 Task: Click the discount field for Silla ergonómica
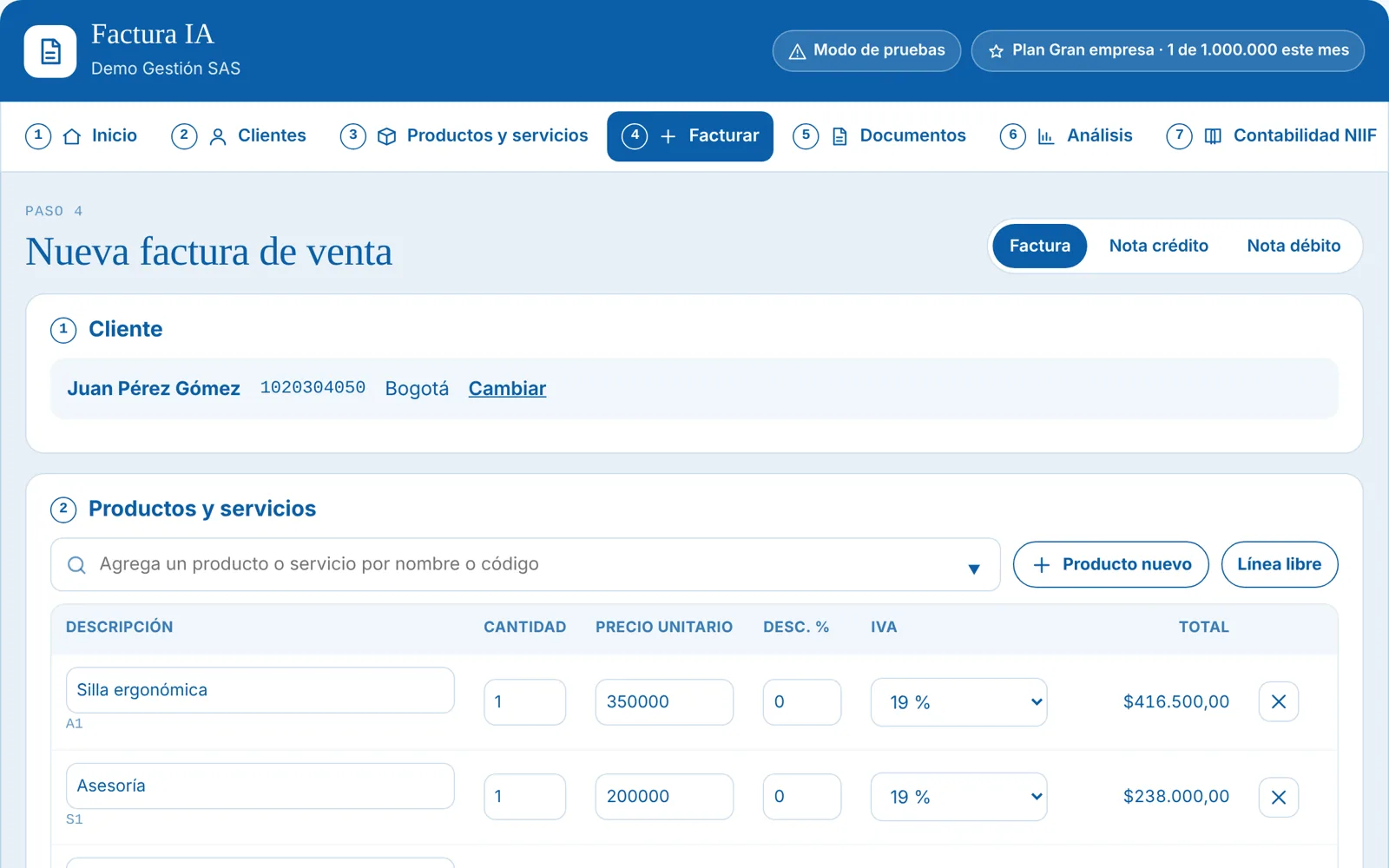(x=801, y=701)
